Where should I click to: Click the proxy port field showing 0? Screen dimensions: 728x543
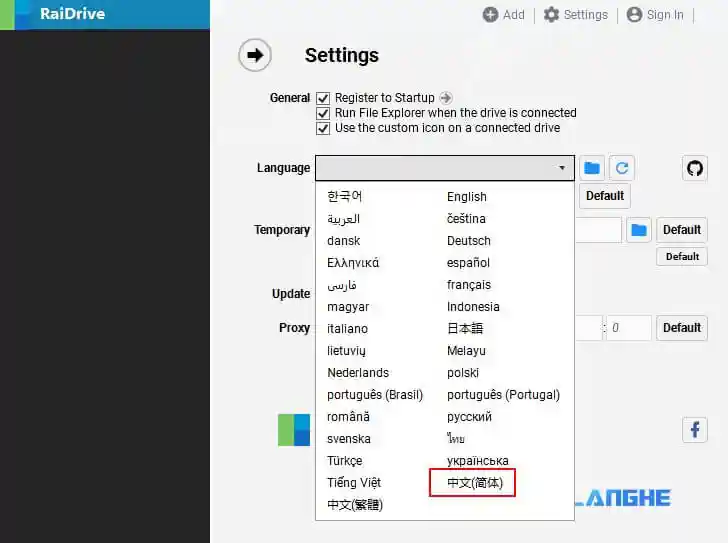tap(629, 328)
